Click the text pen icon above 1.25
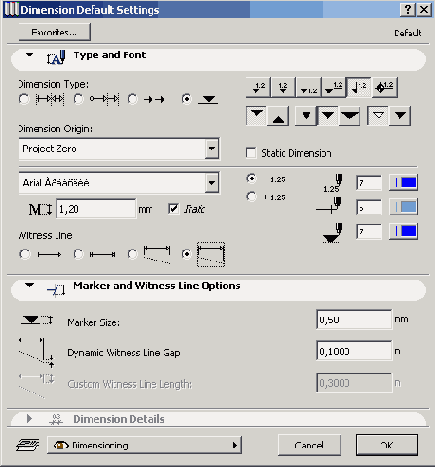Viewport: 435px width, 467px height. [x=333, y=183]
